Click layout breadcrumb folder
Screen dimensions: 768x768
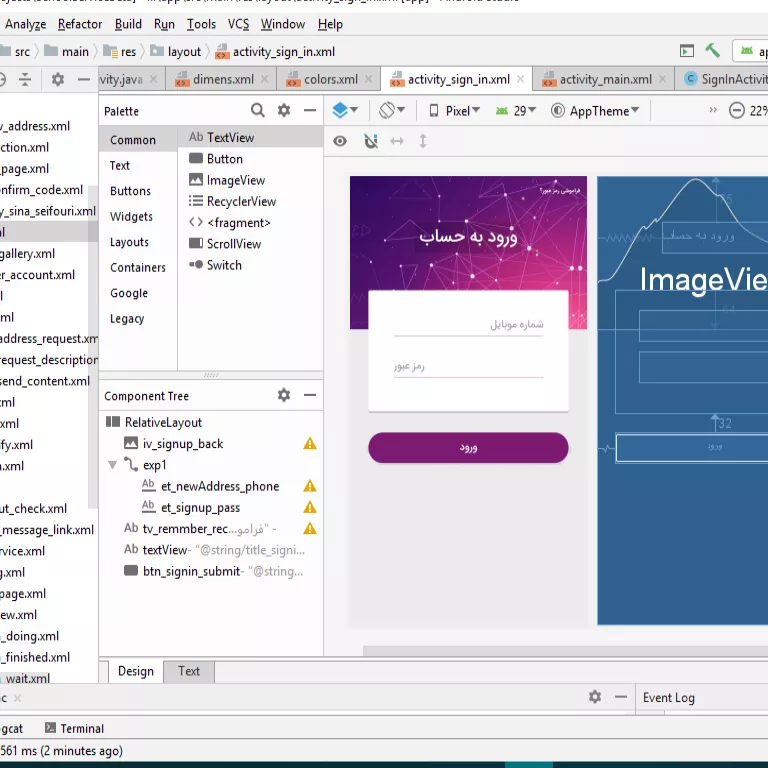tap(176, 51)
